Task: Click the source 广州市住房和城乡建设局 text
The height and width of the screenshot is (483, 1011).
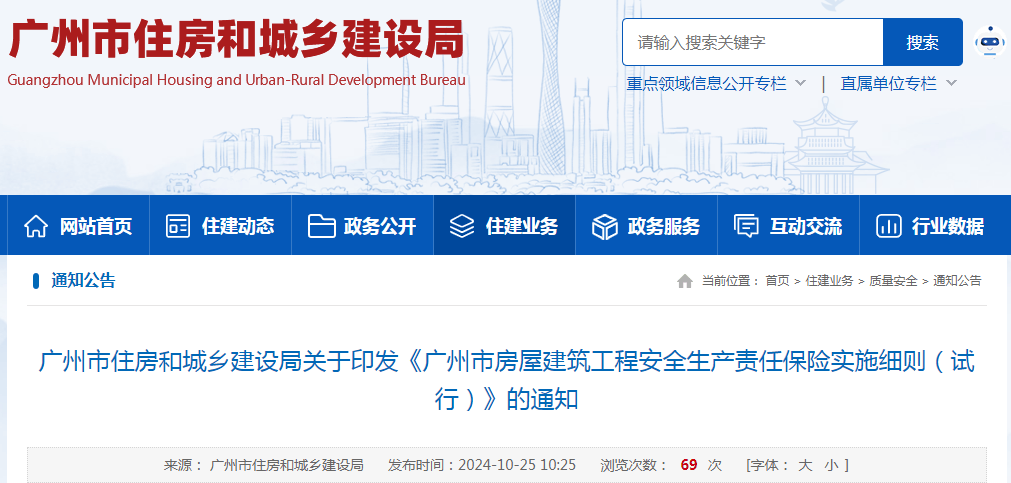Action: pyautogui.click(x=287, y=465)
